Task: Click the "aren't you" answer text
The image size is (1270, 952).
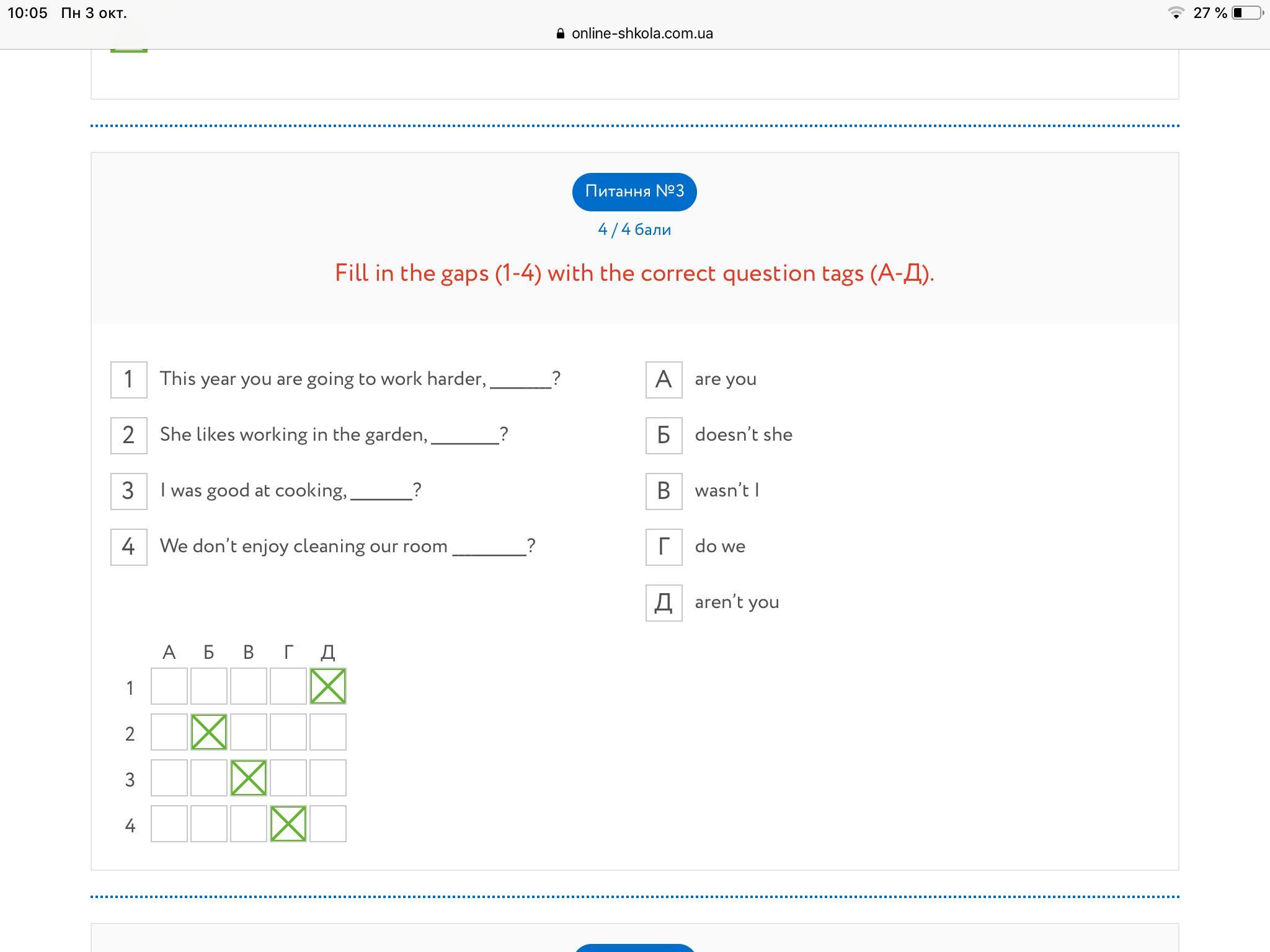Action: pyautogui.click(x=737, y=602)
